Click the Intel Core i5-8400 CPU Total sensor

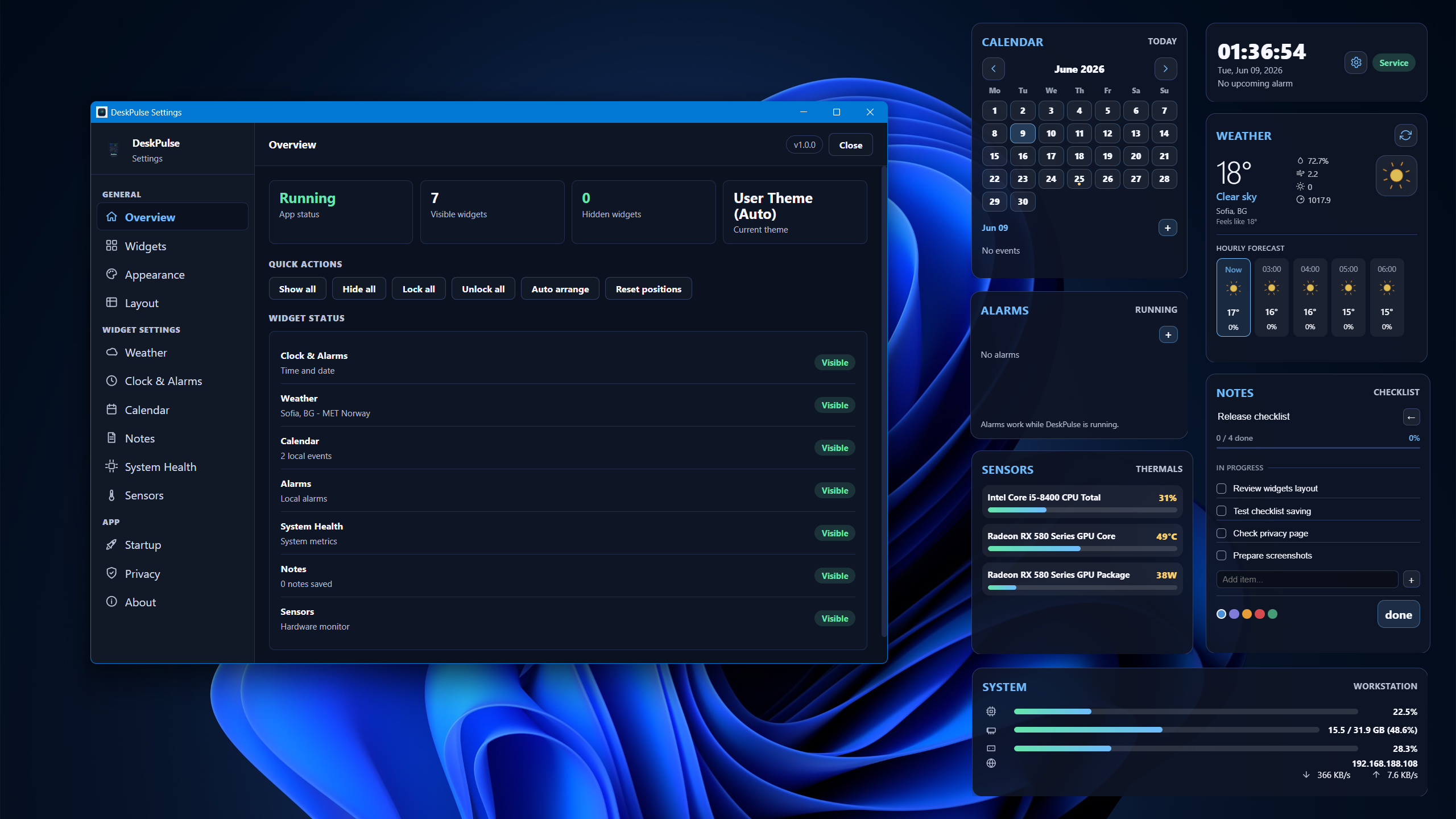[1082, 501]
